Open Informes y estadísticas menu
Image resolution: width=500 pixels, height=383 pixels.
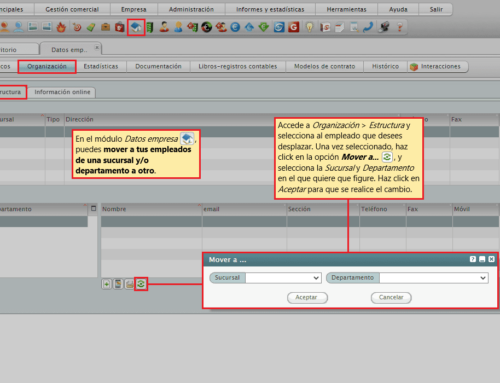[270, 9]
